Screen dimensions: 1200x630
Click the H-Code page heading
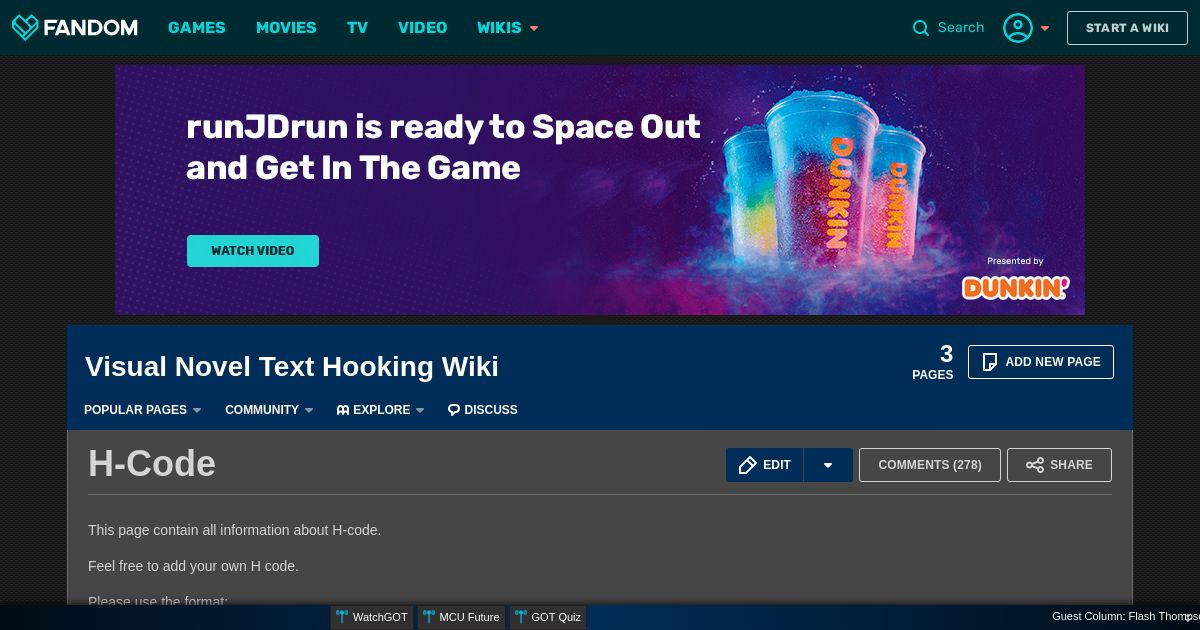point(152,464)
